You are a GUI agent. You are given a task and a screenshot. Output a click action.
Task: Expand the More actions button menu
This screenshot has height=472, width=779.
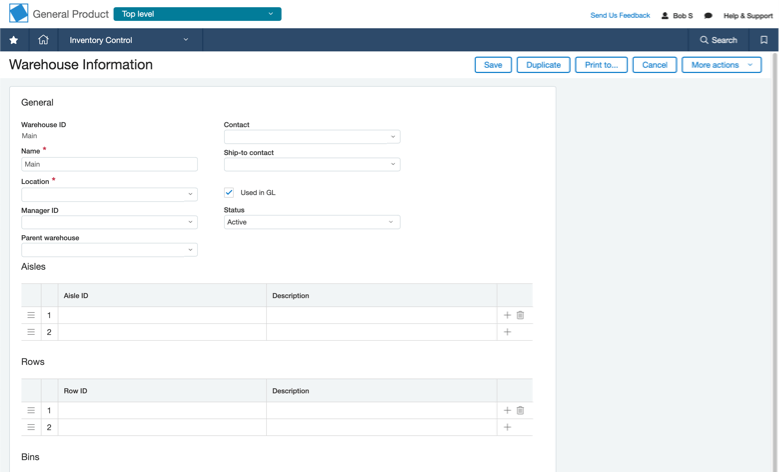pos(721,65)
